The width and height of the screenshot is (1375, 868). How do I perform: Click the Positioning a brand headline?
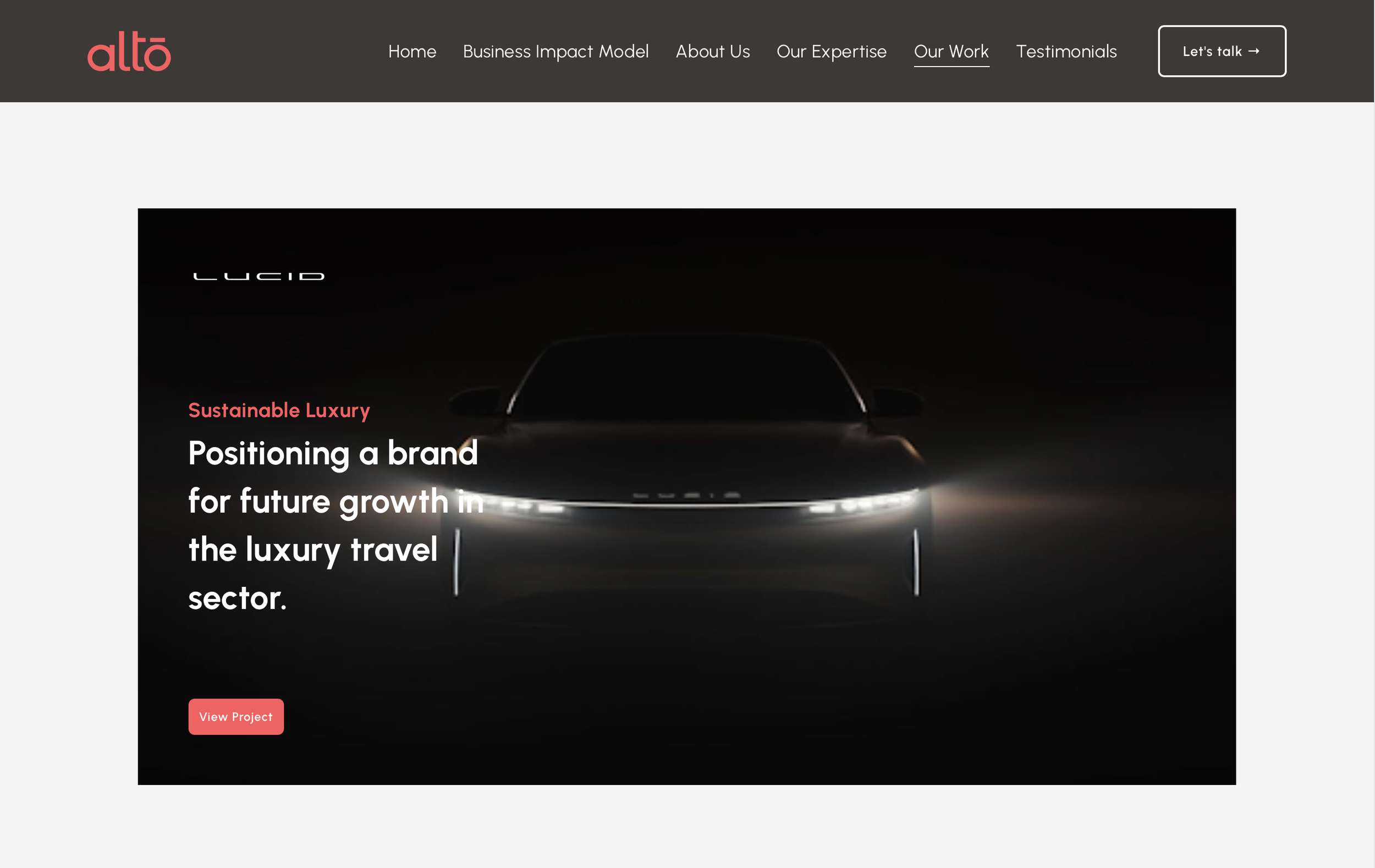click(335, 525)
